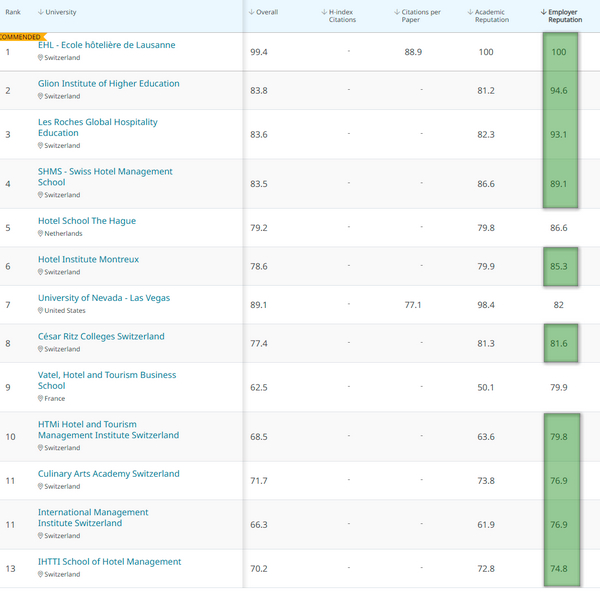This screenshot has width=600, height=592.
Task: Select IHTTI academic reputation 72.8
Action: click(x=486, y=569)
